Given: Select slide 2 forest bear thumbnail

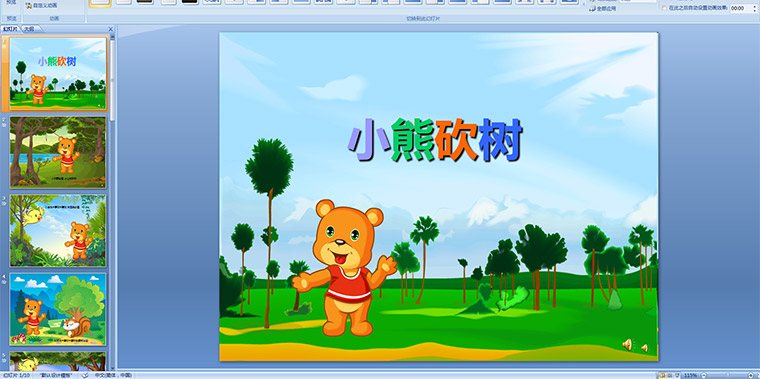Looking at the screenshot, I should tap(58, 152).
